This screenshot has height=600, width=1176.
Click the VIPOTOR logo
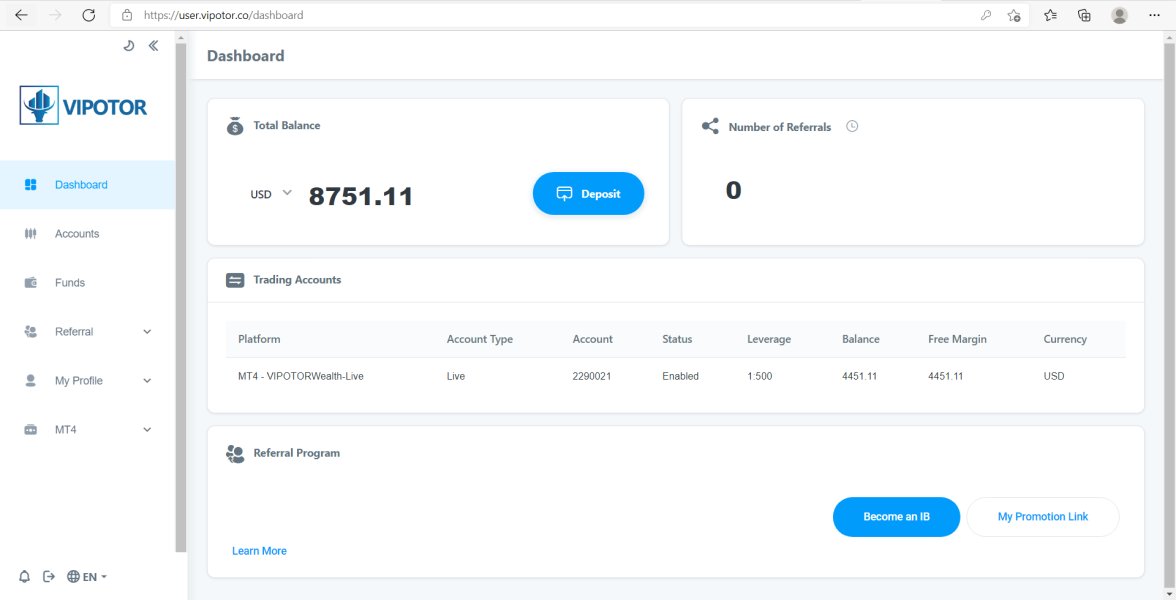84,105
